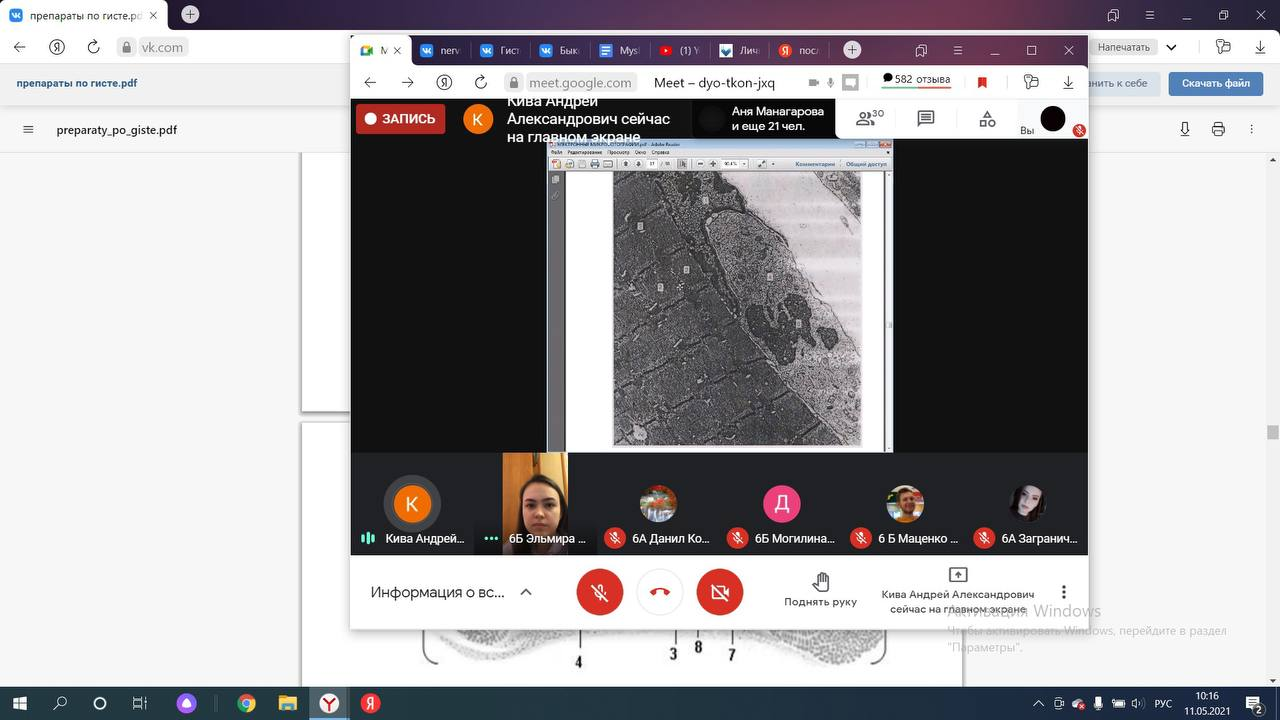Click 6Б Могилина participant avatar
Screen dimensions: 1280x720
pyautogui.click(x=782, y=504)
